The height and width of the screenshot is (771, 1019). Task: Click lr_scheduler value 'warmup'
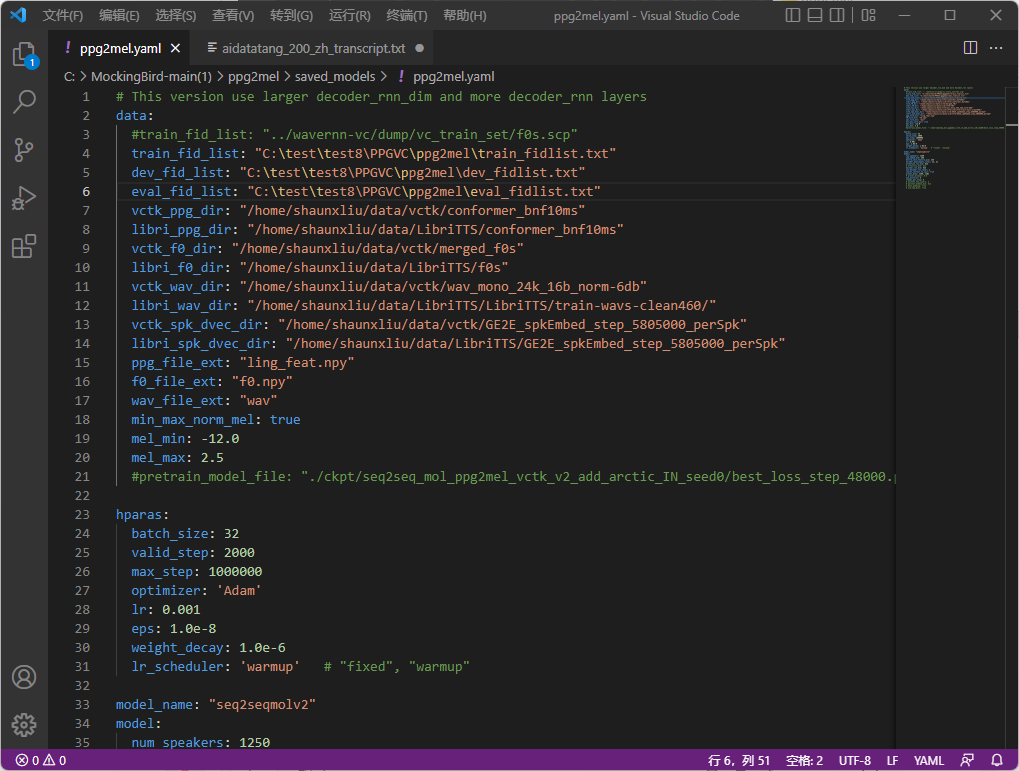pyautogui.click(x=270, y=666)
